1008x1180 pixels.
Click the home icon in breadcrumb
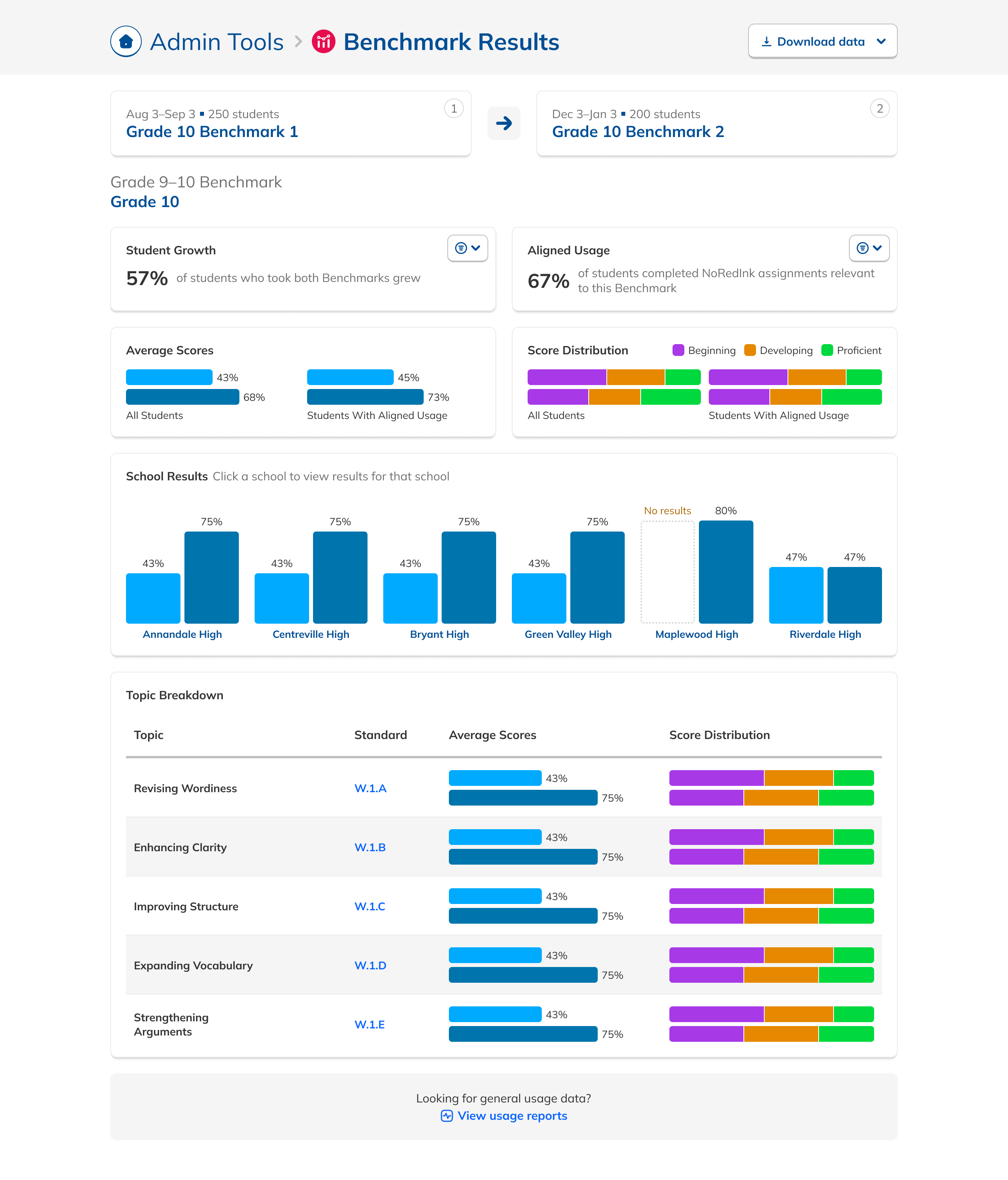(126, 42)
